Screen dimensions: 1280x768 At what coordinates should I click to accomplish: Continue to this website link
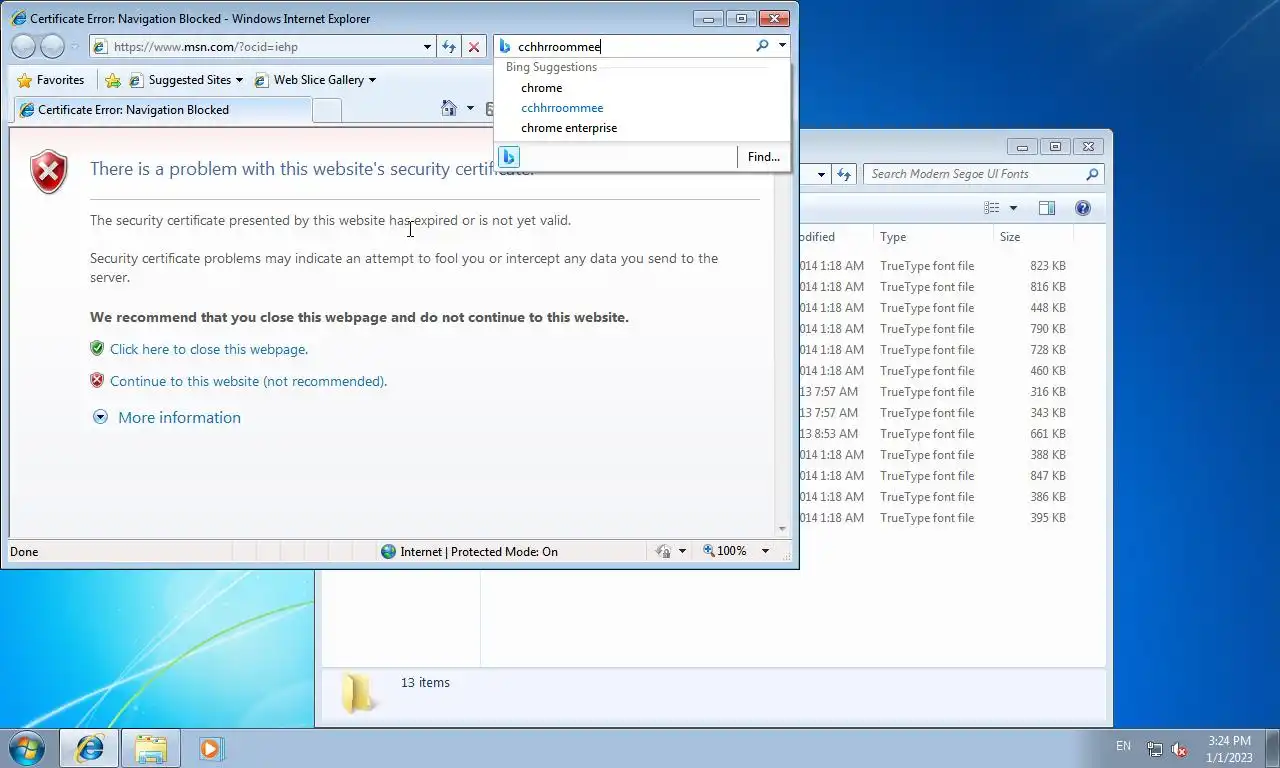point(248,381)
